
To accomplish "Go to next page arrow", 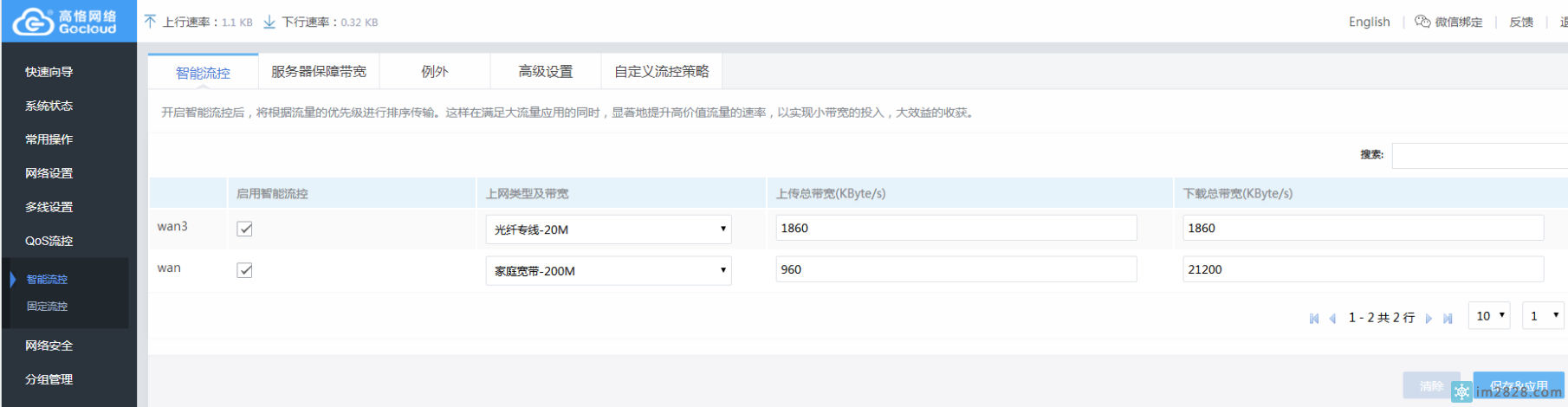I will click(1429, 319).
